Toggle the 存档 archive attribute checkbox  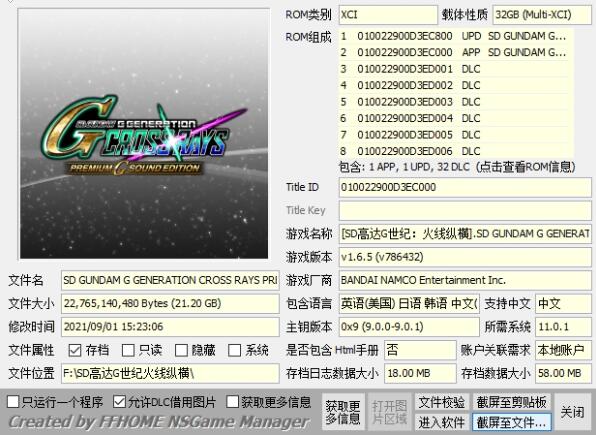(75, 350)
